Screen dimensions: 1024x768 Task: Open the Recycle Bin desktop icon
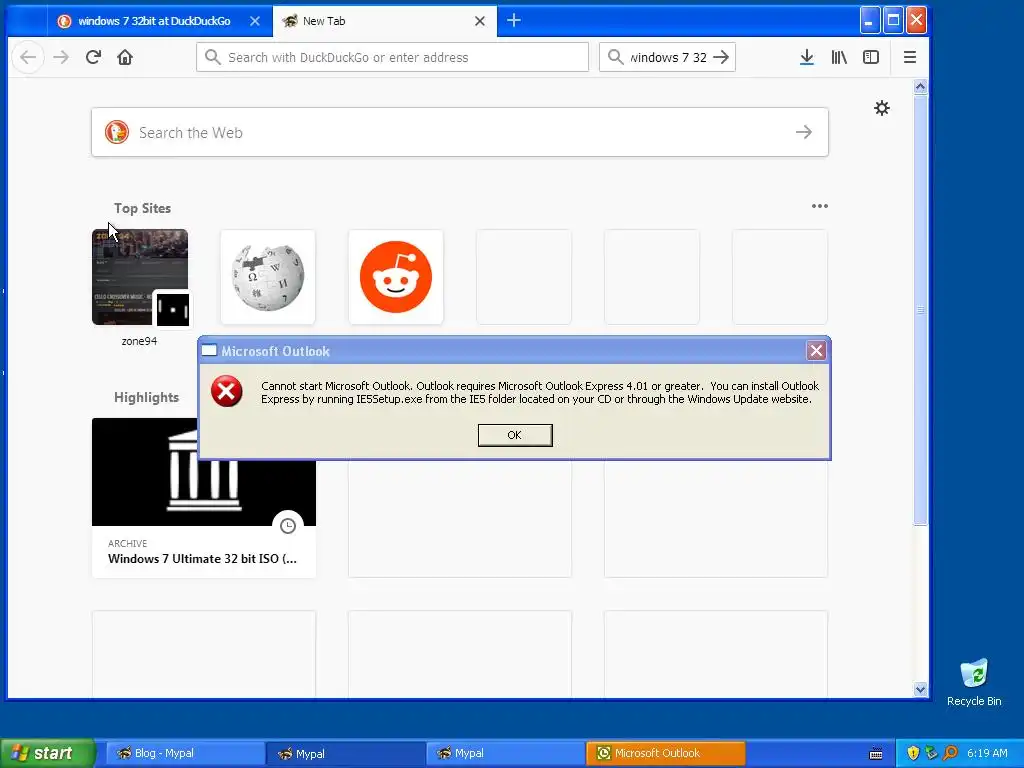pyautogui.click(x=974, y=682)
